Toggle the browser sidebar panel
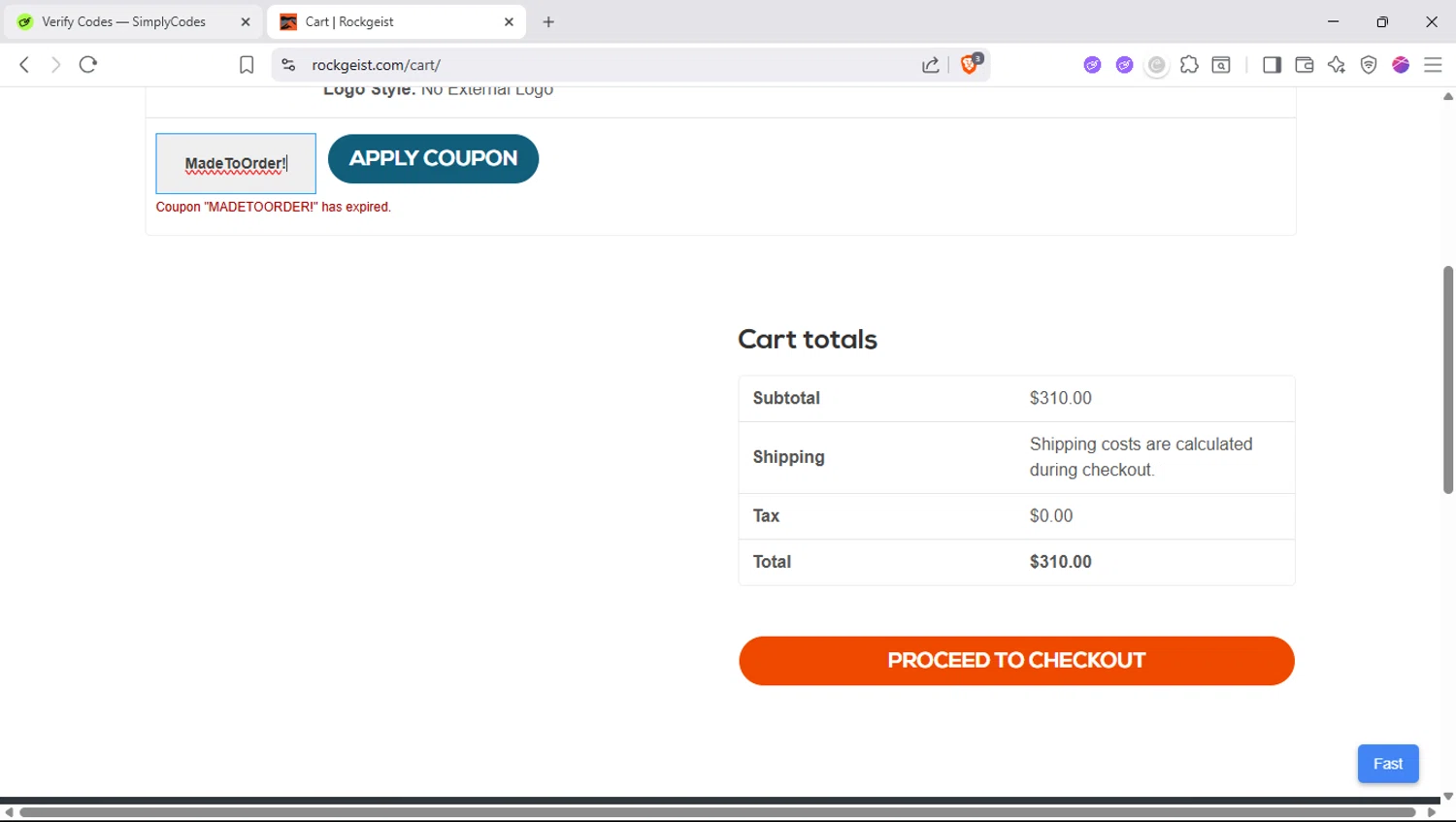Image resolution: width=1456 pixels, height=822 pixels. click(1272, 65)
